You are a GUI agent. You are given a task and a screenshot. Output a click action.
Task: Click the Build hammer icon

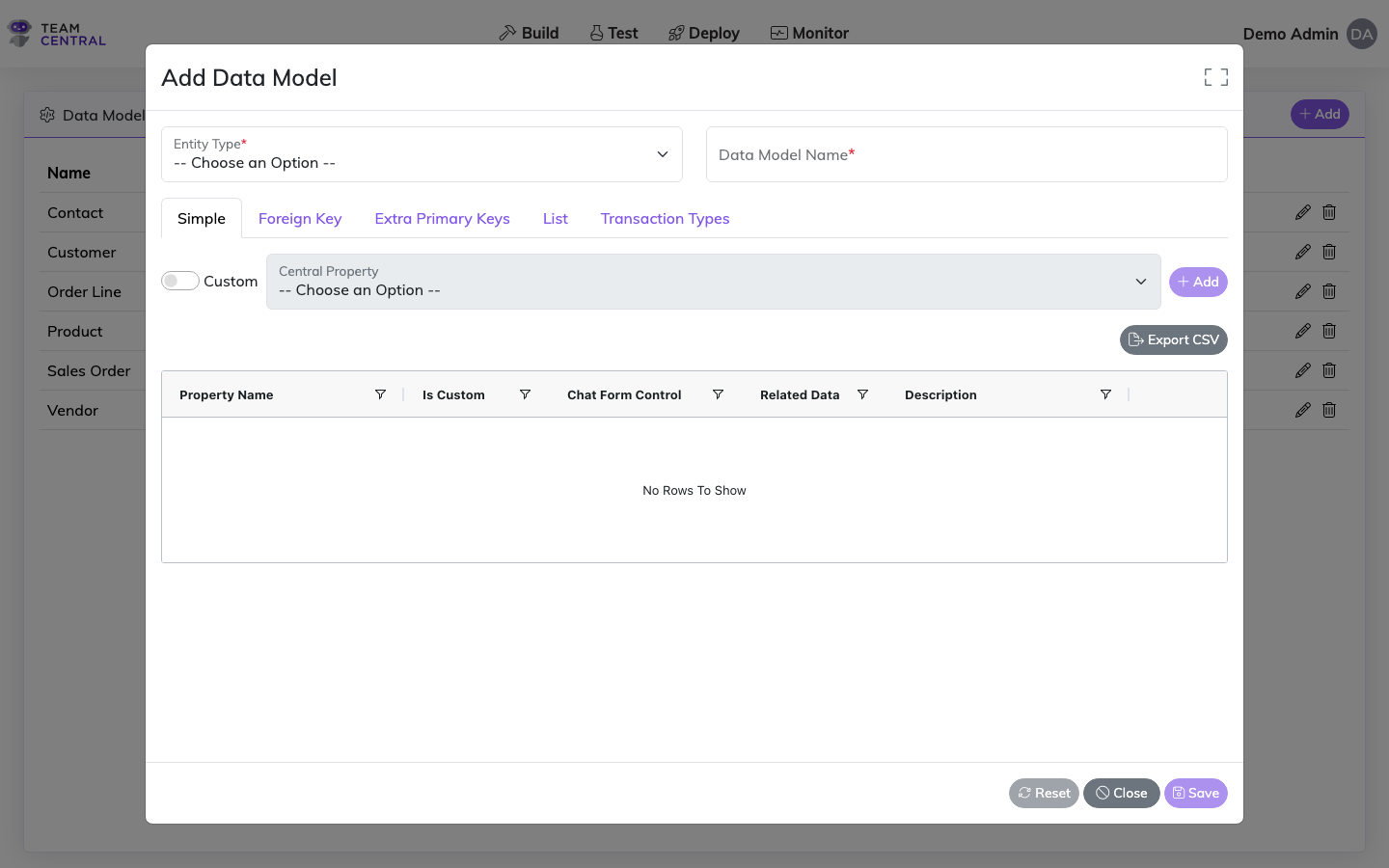[505, 32]
